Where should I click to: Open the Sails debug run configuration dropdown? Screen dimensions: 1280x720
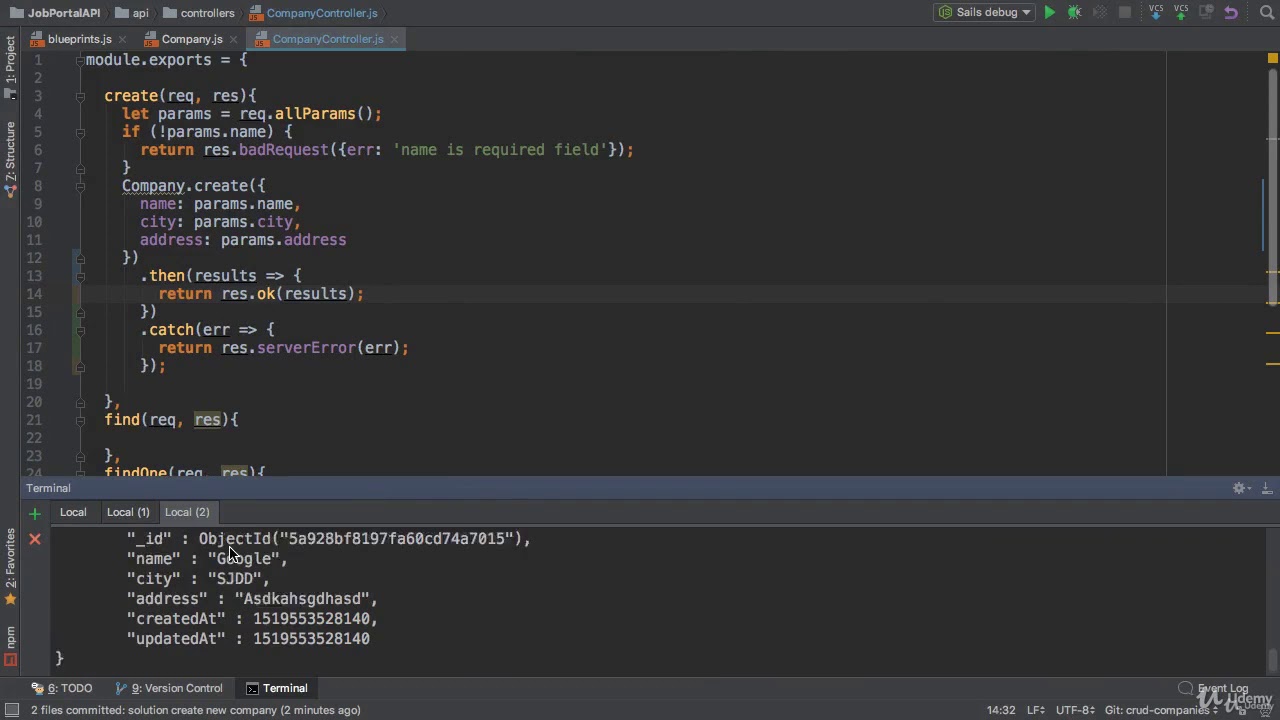[985, 13]
